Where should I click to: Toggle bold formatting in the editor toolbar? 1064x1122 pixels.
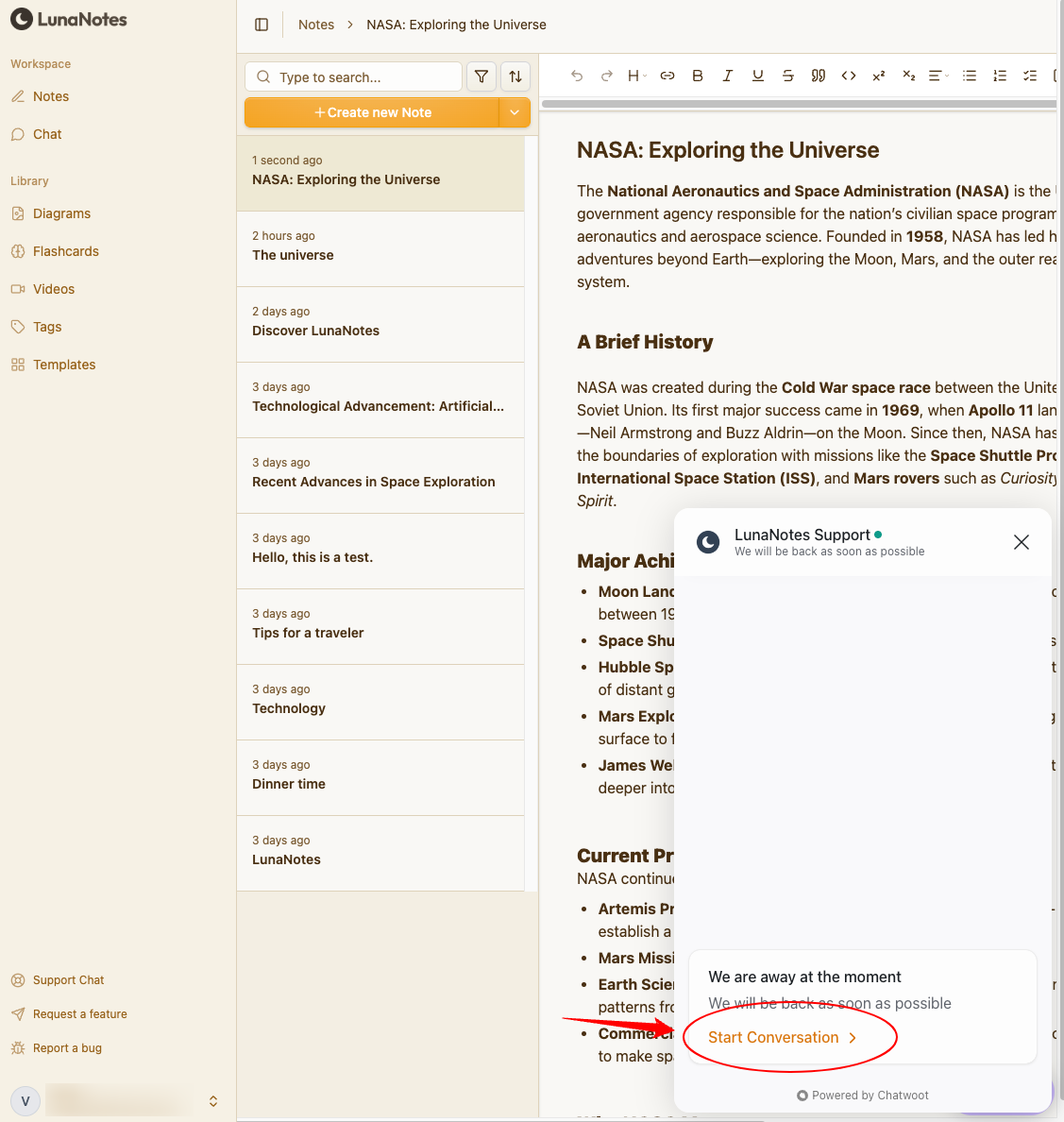tap(698, 76)
